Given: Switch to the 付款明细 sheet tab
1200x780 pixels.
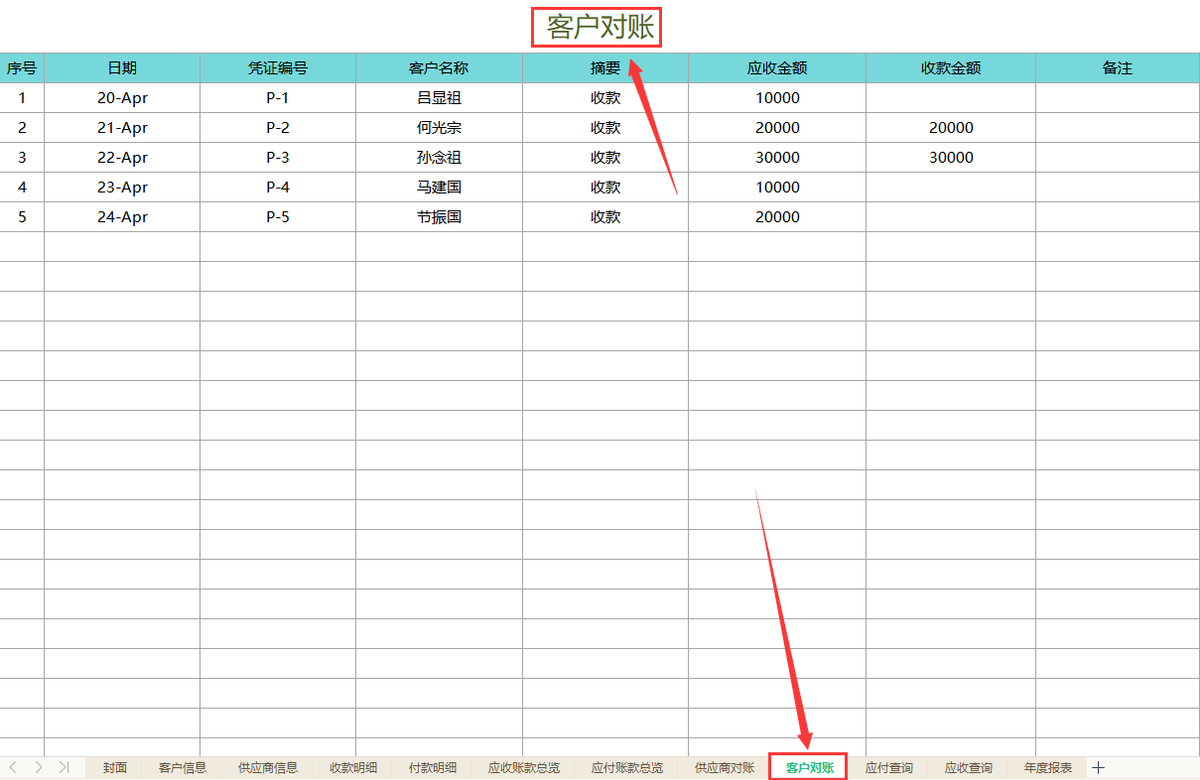Looking at the screenshot, I should 433,768.
